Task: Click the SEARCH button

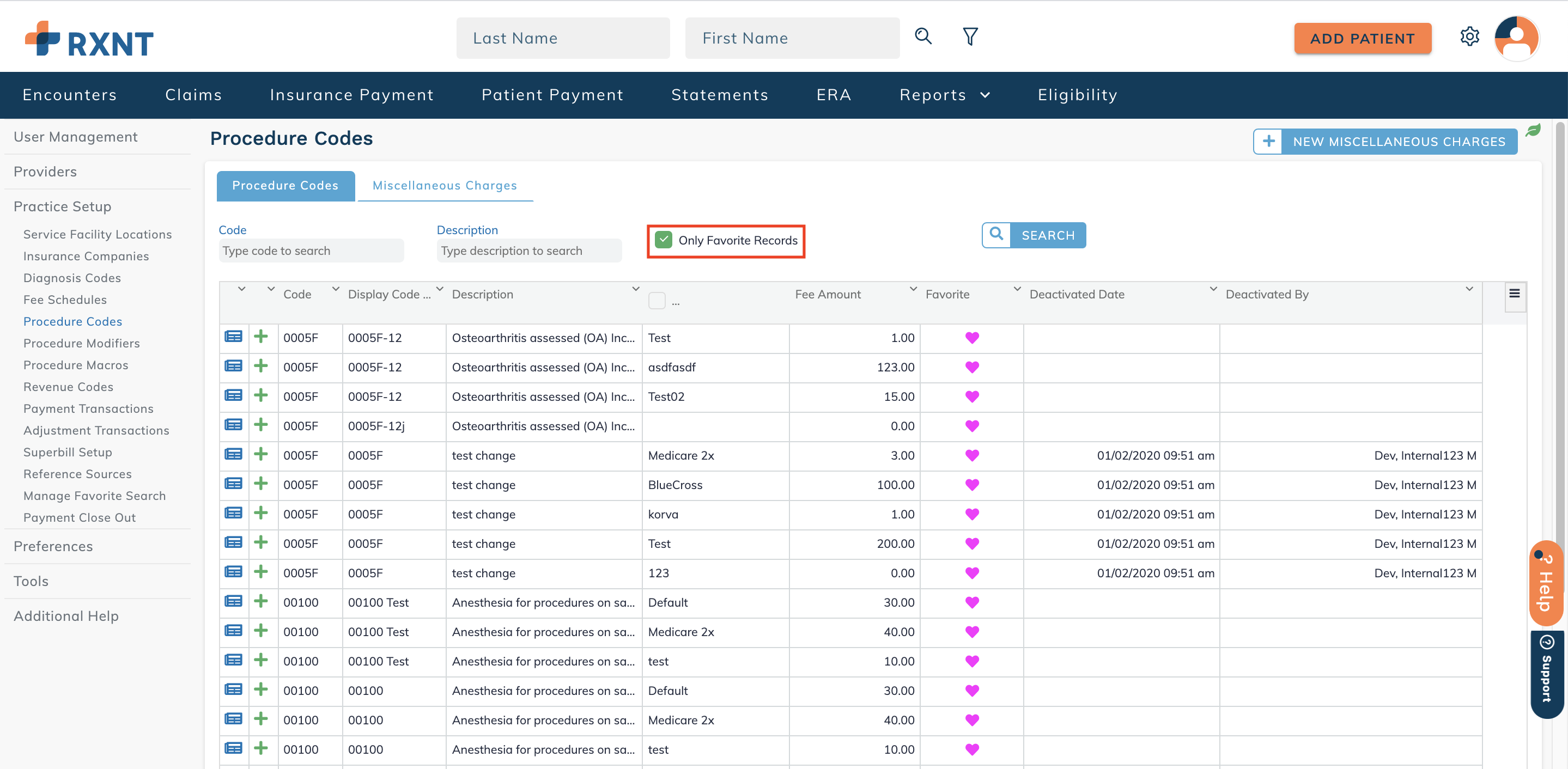Action: (x=1034, y=235)
